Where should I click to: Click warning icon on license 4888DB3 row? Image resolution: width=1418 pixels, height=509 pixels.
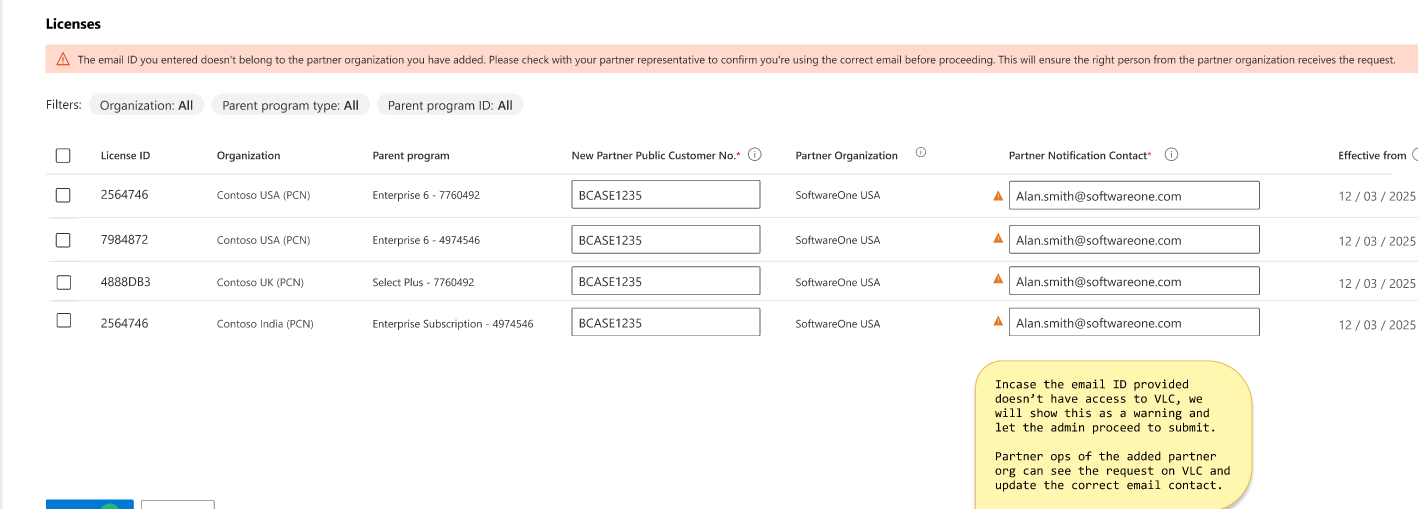[x=998, y=280]
